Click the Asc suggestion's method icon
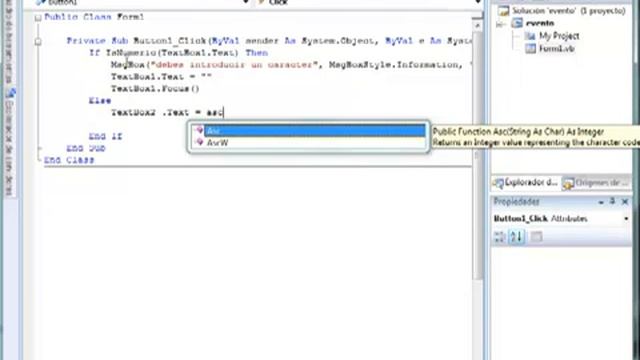Viewport: 640px width, 360px height. click(199, 130)
